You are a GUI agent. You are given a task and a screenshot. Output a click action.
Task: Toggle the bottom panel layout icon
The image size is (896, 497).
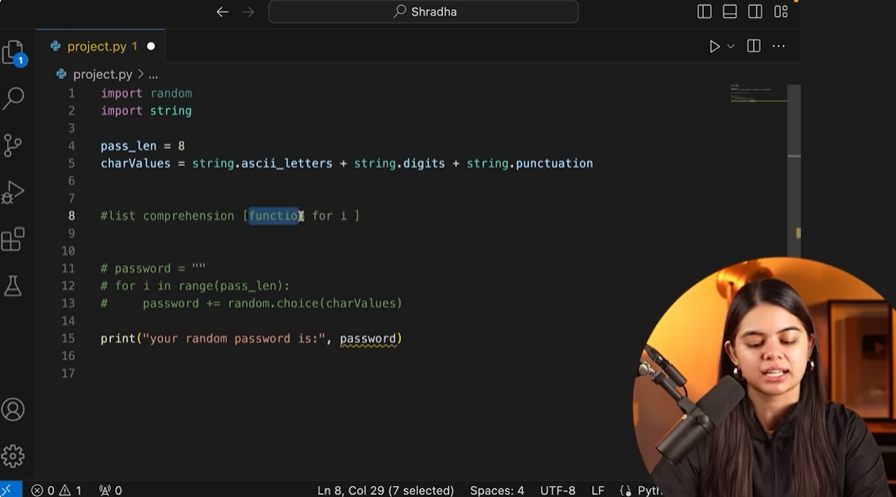coord(730,11)
